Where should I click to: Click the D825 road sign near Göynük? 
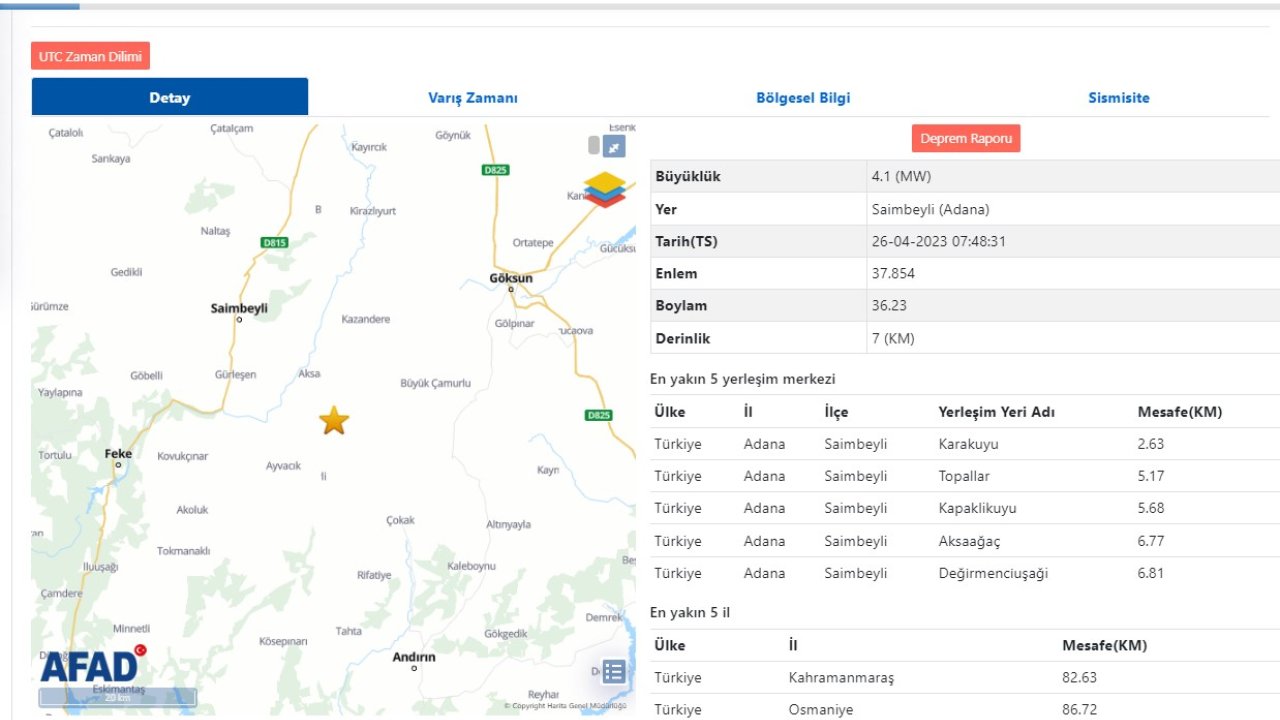[495, 170]
